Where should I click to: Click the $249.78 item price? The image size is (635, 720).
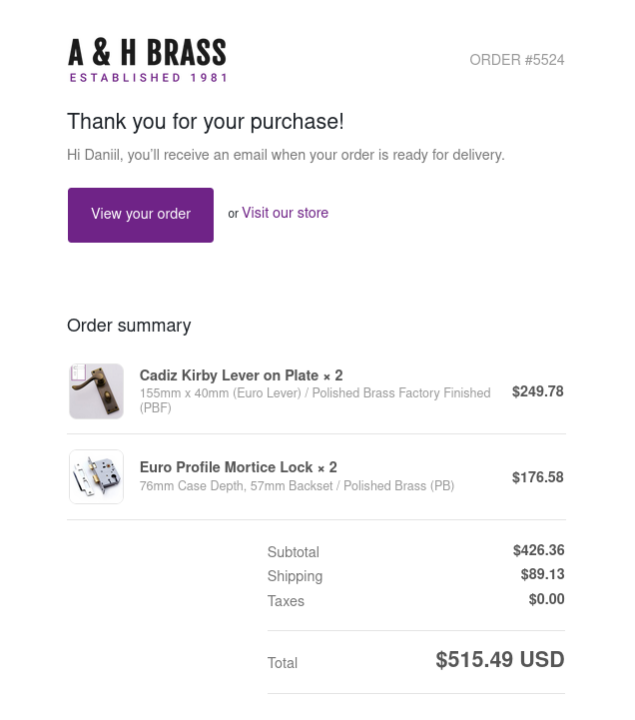pyautogui.click(x=538, y=391)
